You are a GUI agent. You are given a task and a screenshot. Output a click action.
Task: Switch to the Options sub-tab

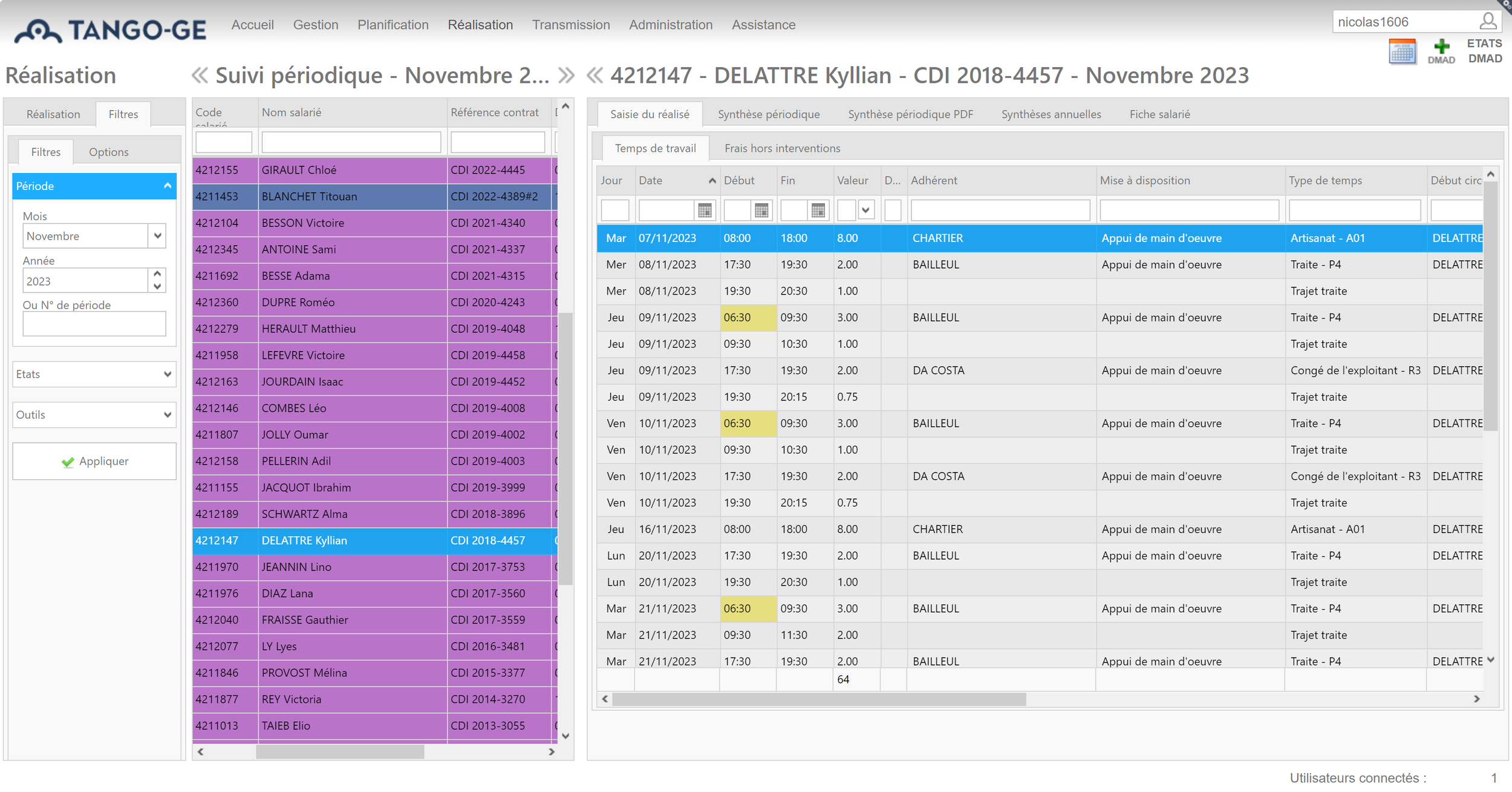click(x=109, y=152)
